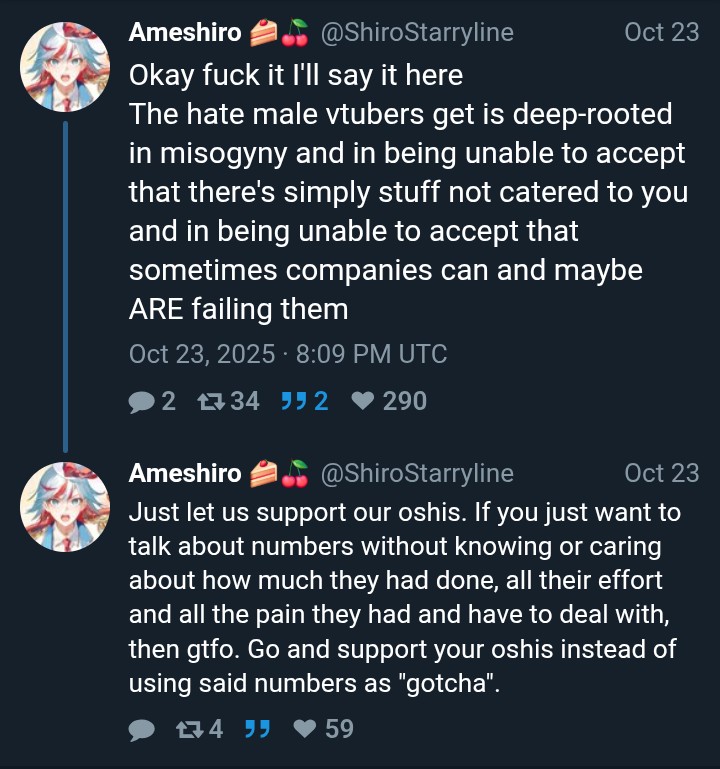
Task: Click the Ameshiro display name on second tweet
Action: click(x=185, y=473)
